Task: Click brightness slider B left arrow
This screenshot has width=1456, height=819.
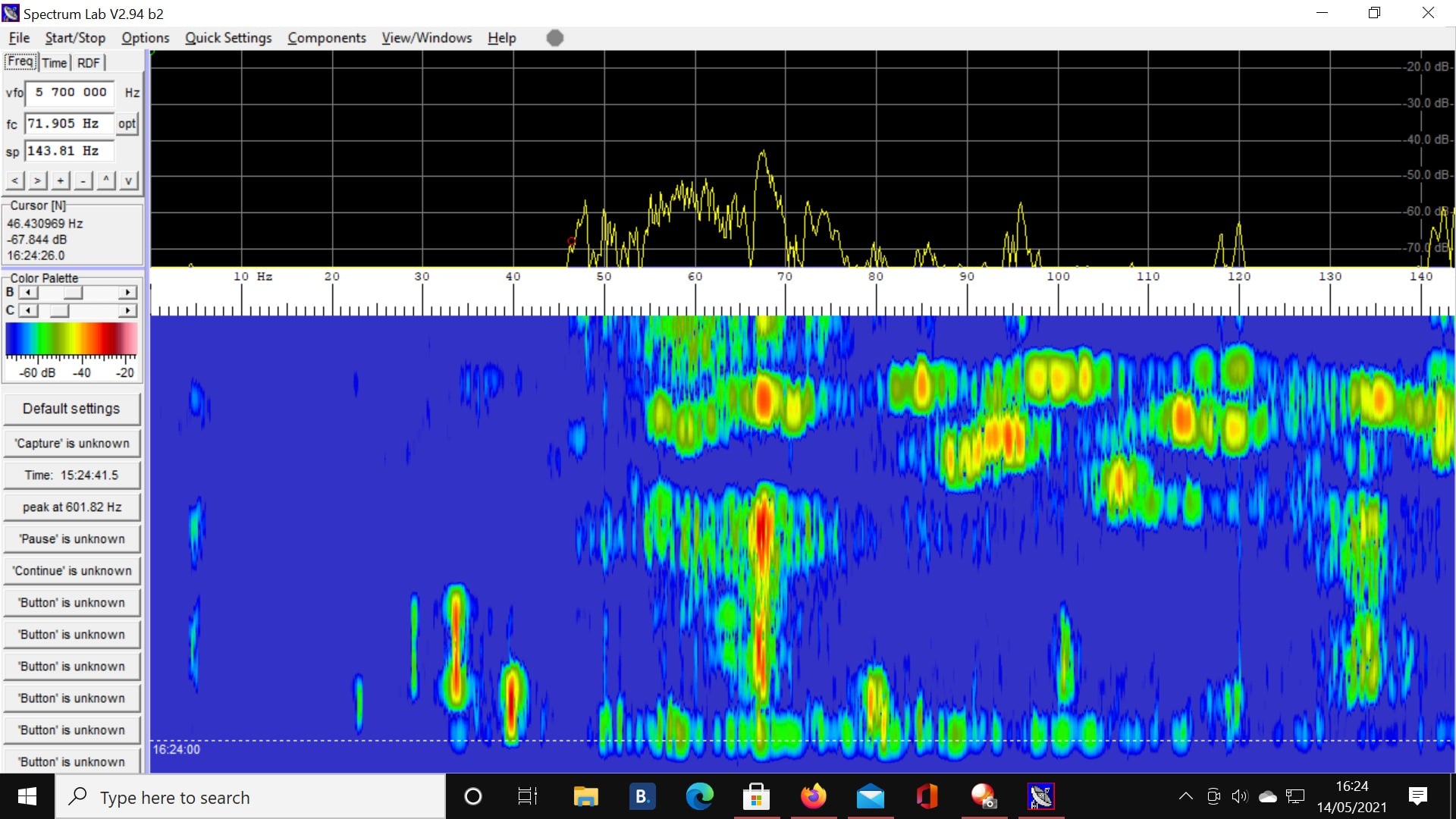Action: [28, 293]
